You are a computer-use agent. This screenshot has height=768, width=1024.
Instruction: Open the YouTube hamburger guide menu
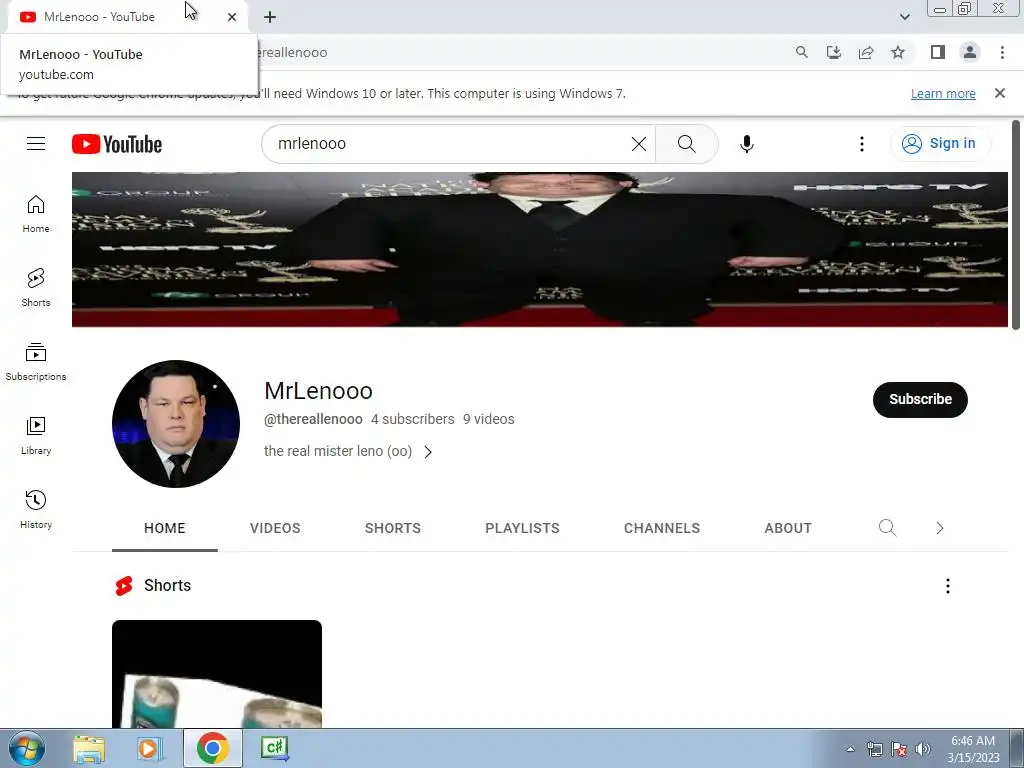36,144
